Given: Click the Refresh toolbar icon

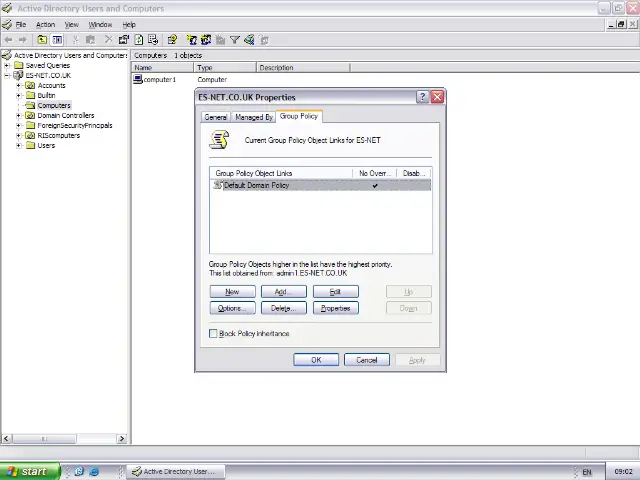Looking at the screenshot, I should (139, 40).
